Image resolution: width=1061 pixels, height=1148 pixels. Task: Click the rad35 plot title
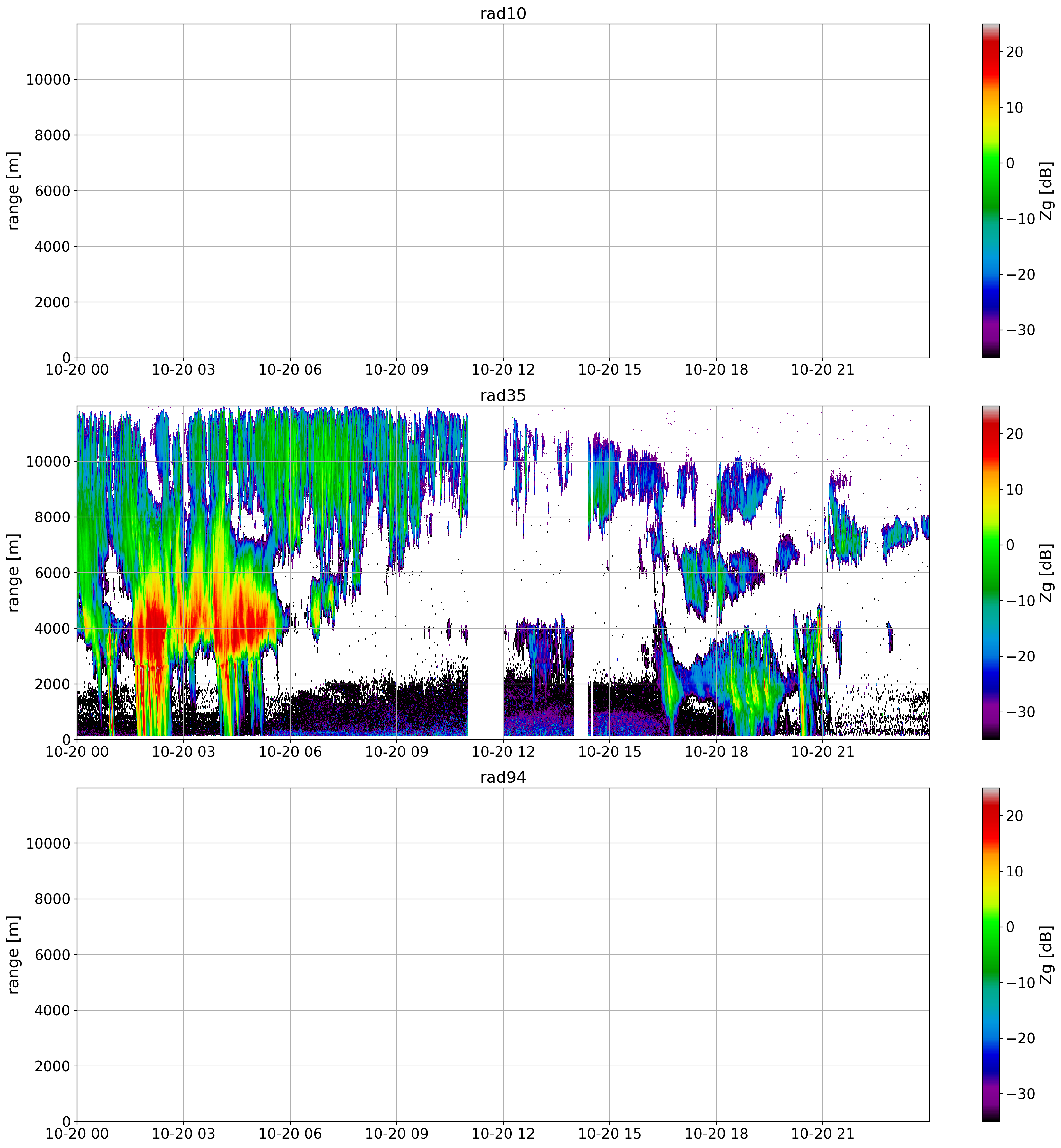click(x=503, y=395)
